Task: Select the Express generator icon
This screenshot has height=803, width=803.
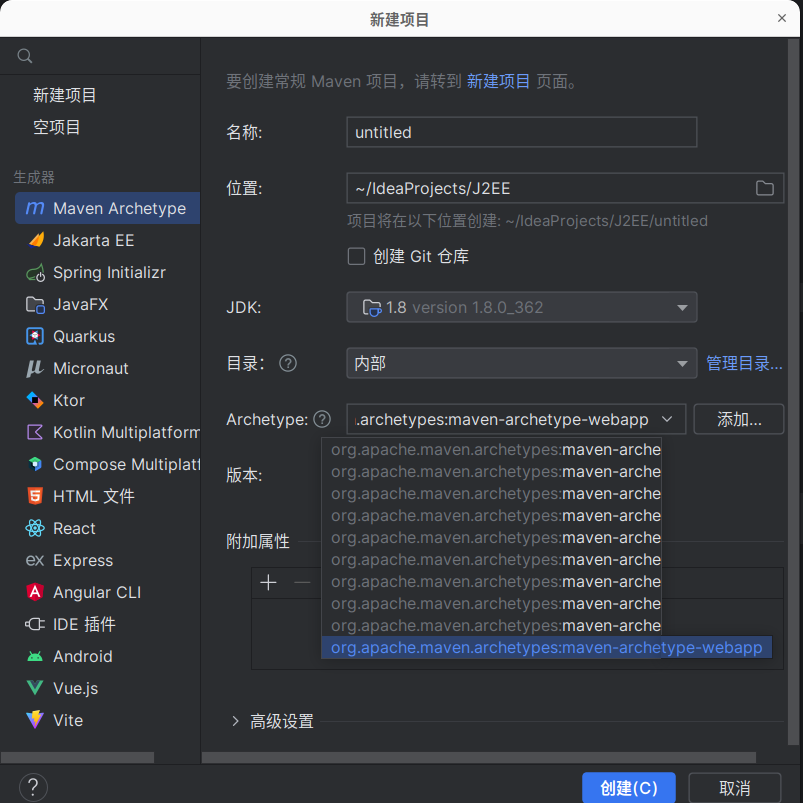Action: (35, 560)
